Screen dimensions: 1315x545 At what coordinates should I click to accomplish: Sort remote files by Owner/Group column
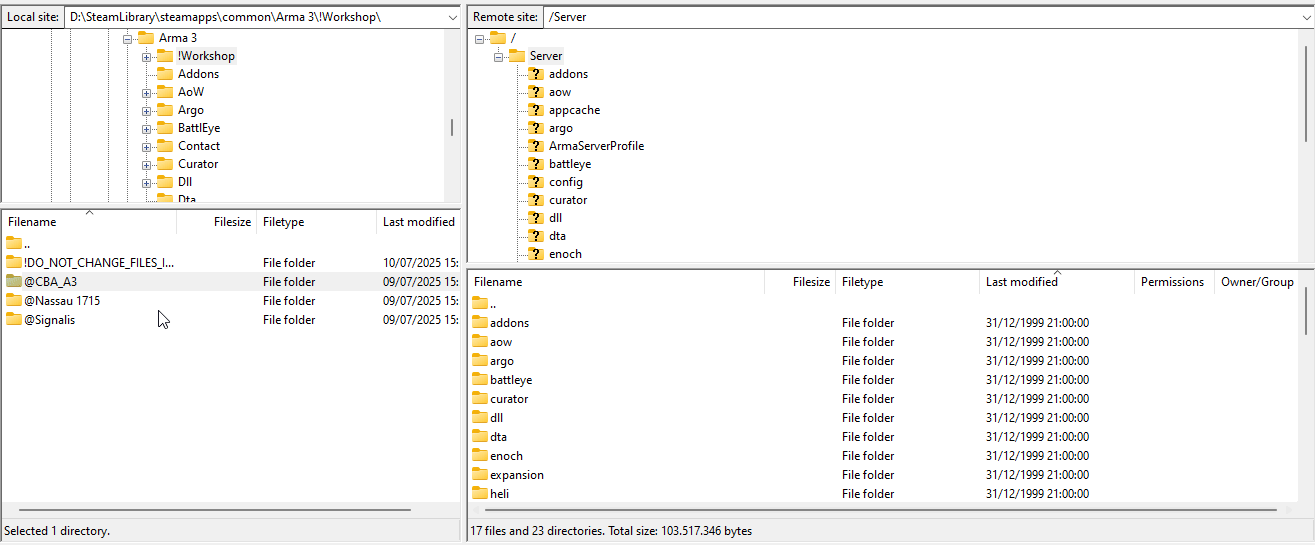pyautogui.click(x=1257, y=282)
